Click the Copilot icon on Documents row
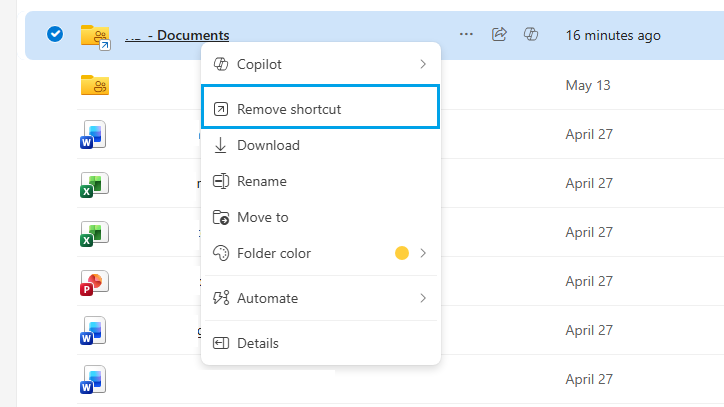724x407 pixels. click(531, 34)
